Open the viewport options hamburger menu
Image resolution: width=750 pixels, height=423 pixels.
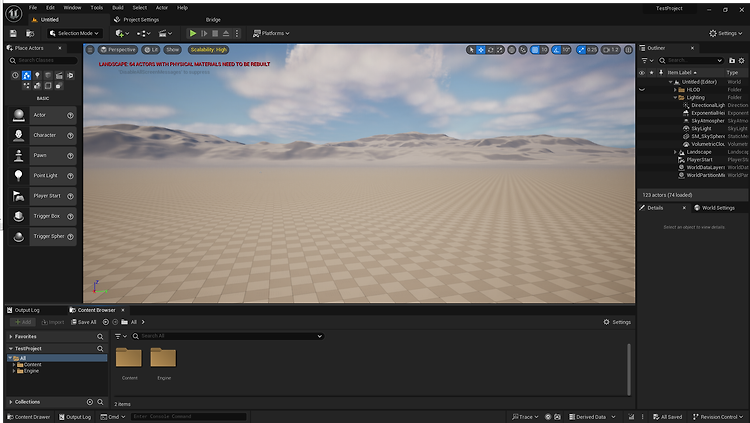[90, 50]
